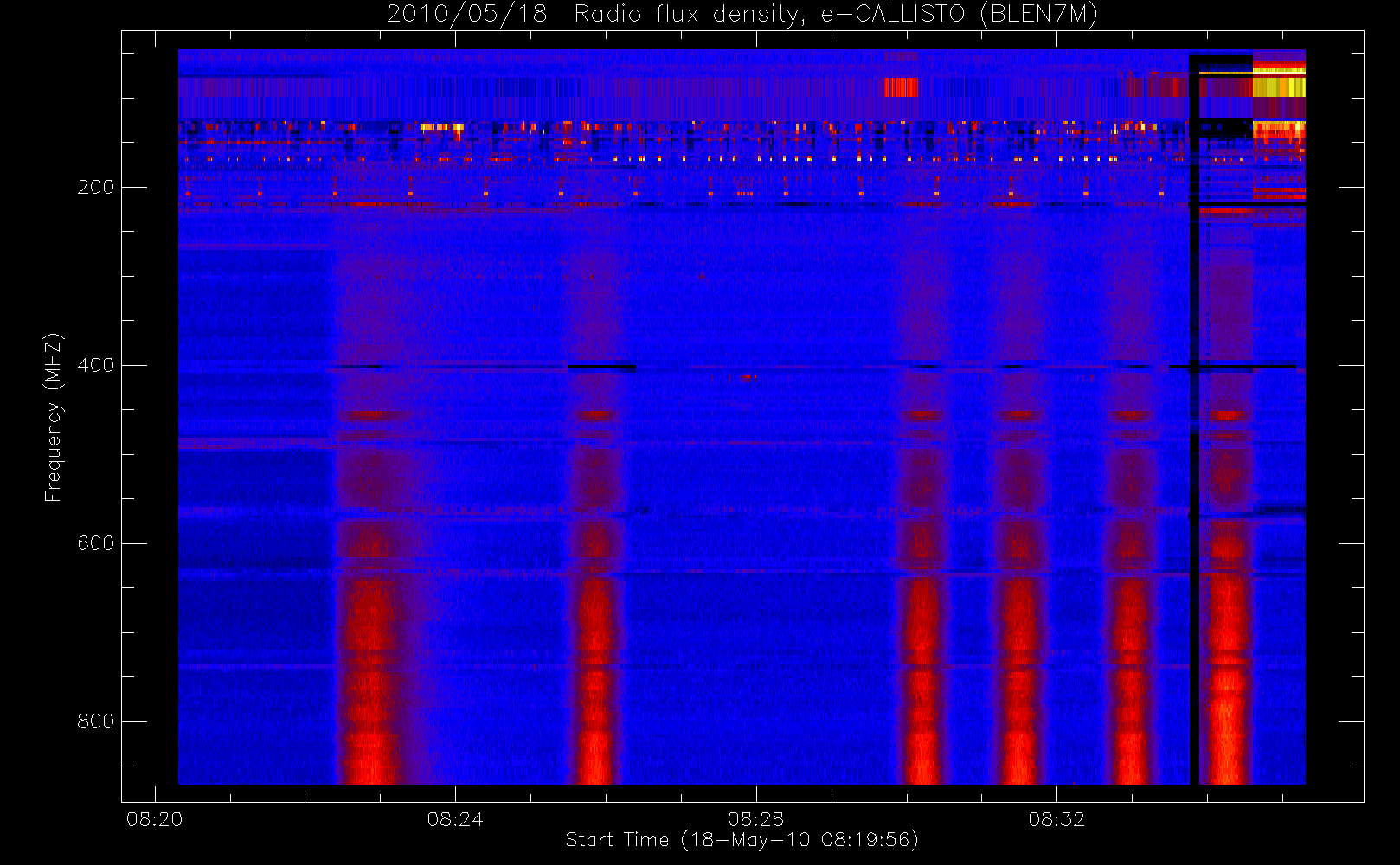Select the 400 frequency tick label
This screenshot has width=1400, height=865.
pos(95,365)
